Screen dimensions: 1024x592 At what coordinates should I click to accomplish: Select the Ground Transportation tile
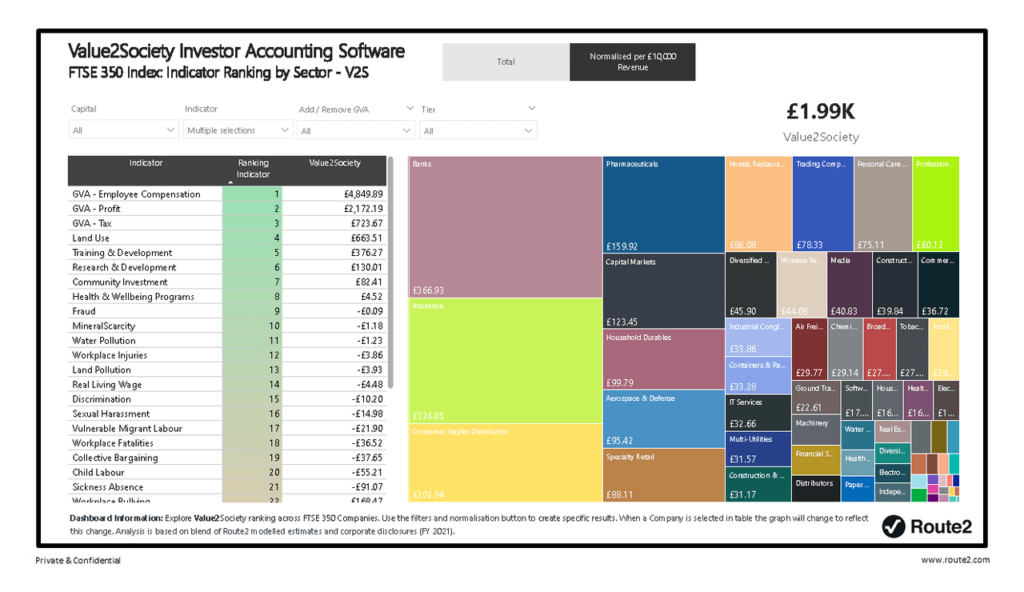coord(816,397)
